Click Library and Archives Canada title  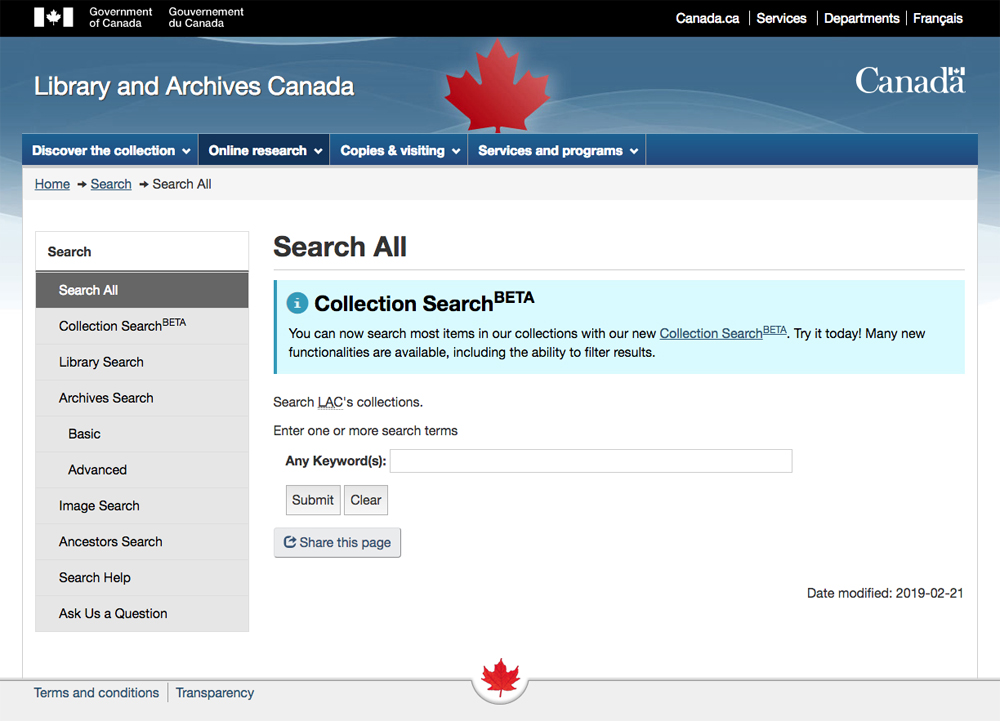194,87
